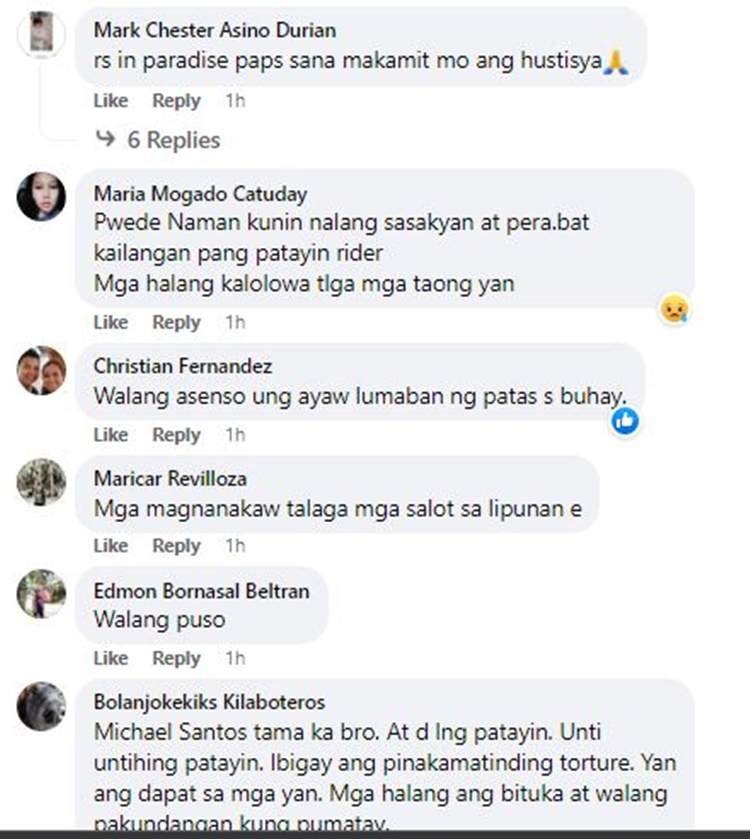Reply to Maricar Revilloza's comment
750x839 pixels.
[177, 546]
